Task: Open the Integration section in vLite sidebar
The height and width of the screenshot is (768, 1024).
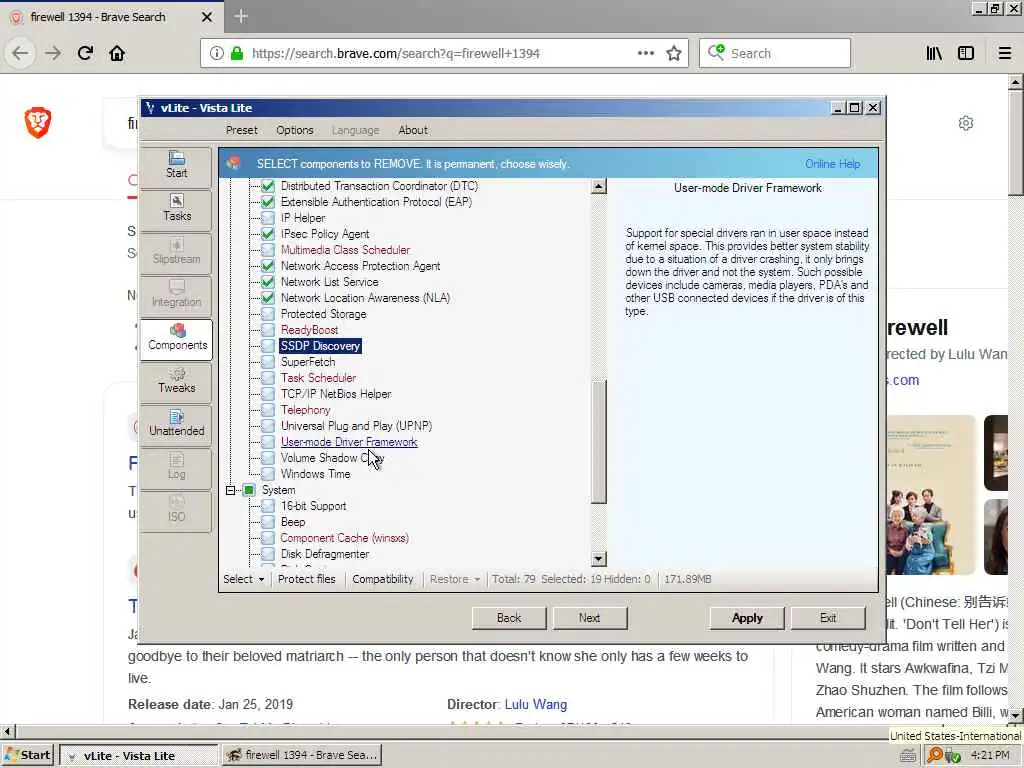Action: click(176, 295)
